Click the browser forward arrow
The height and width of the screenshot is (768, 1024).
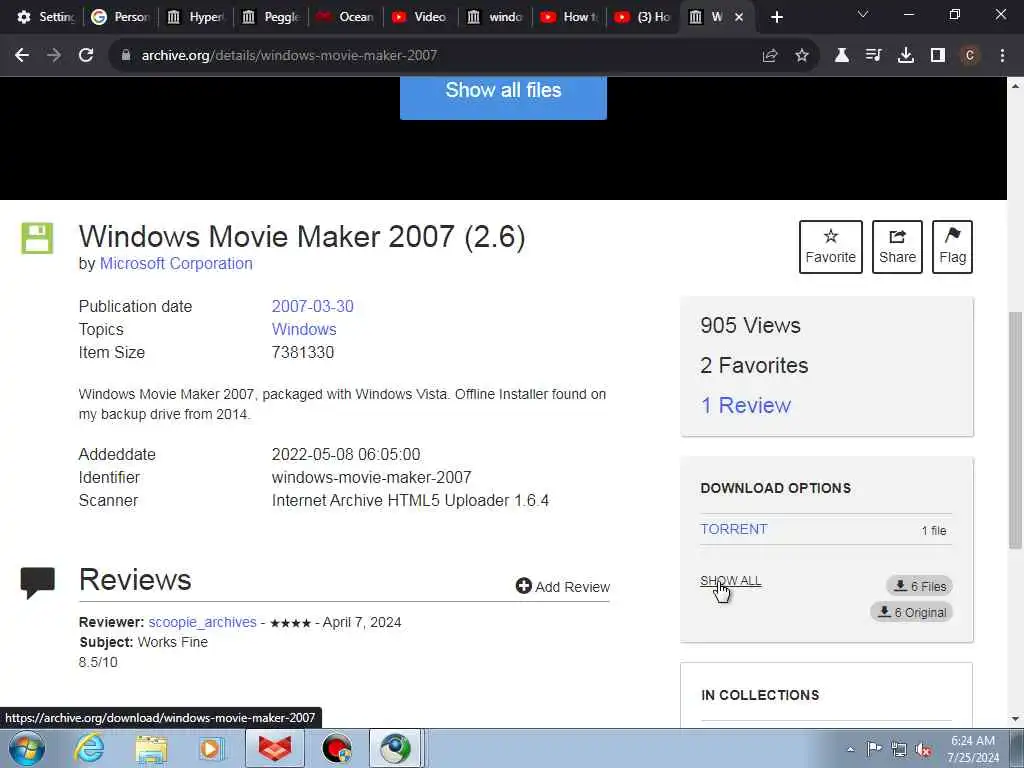(x=54, y=56)
